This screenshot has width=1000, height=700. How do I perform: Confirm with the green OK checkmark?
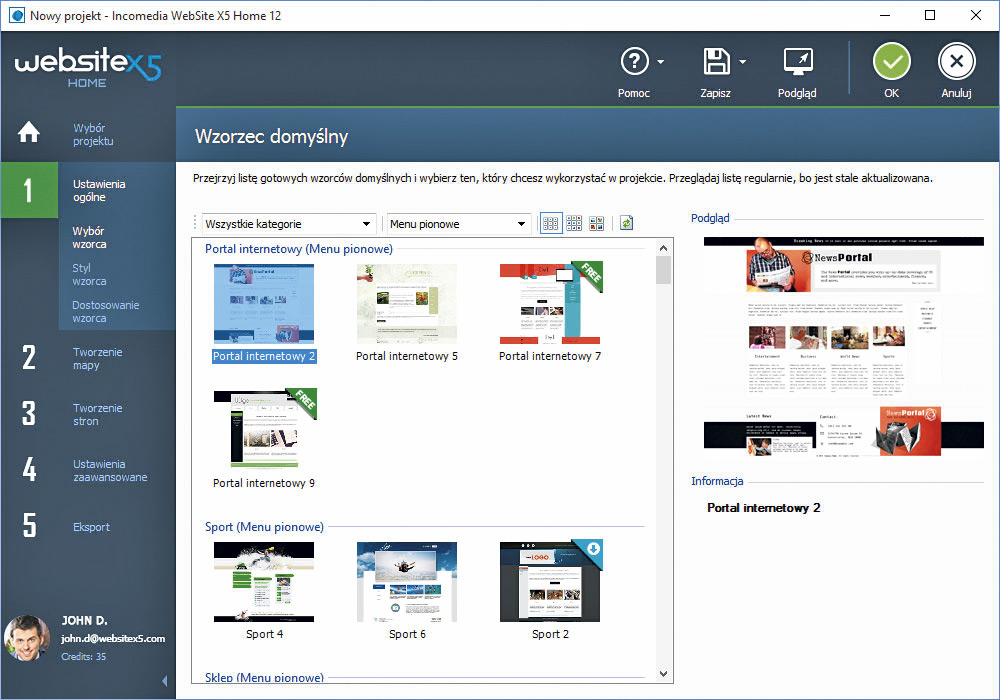pyautogui.click(x=891, y=62)
